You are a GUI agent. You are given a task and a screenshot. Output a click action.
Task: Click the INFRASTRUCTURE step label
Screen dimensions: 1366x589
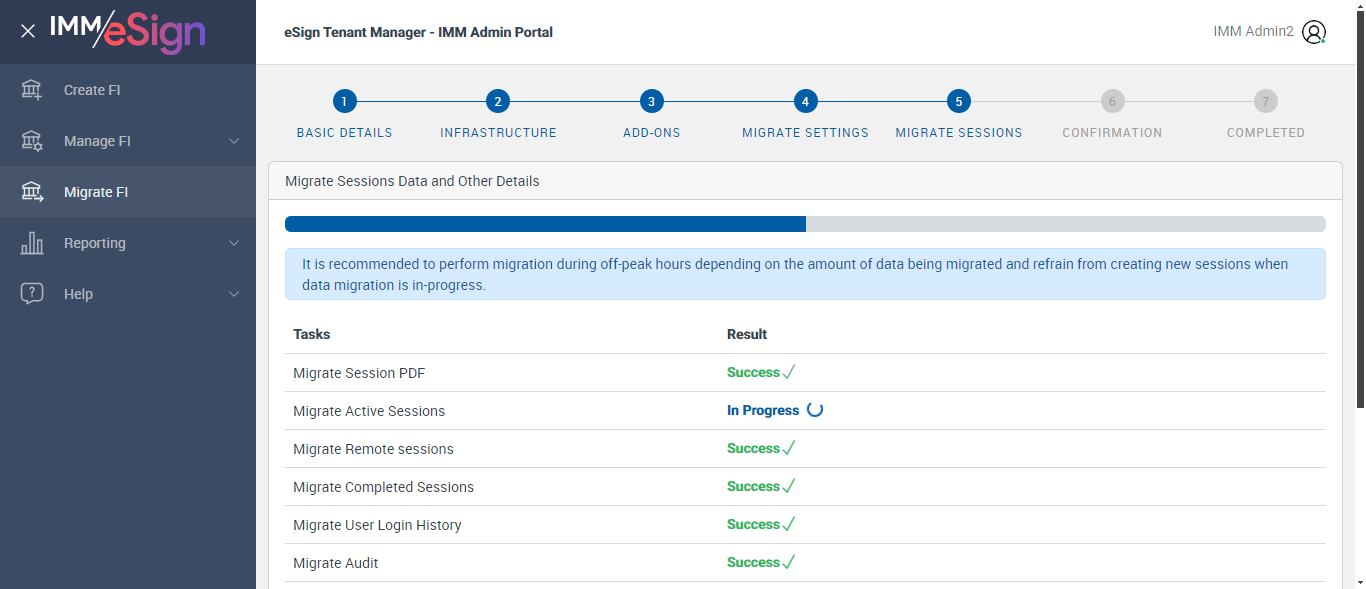[x=498, y=132]
